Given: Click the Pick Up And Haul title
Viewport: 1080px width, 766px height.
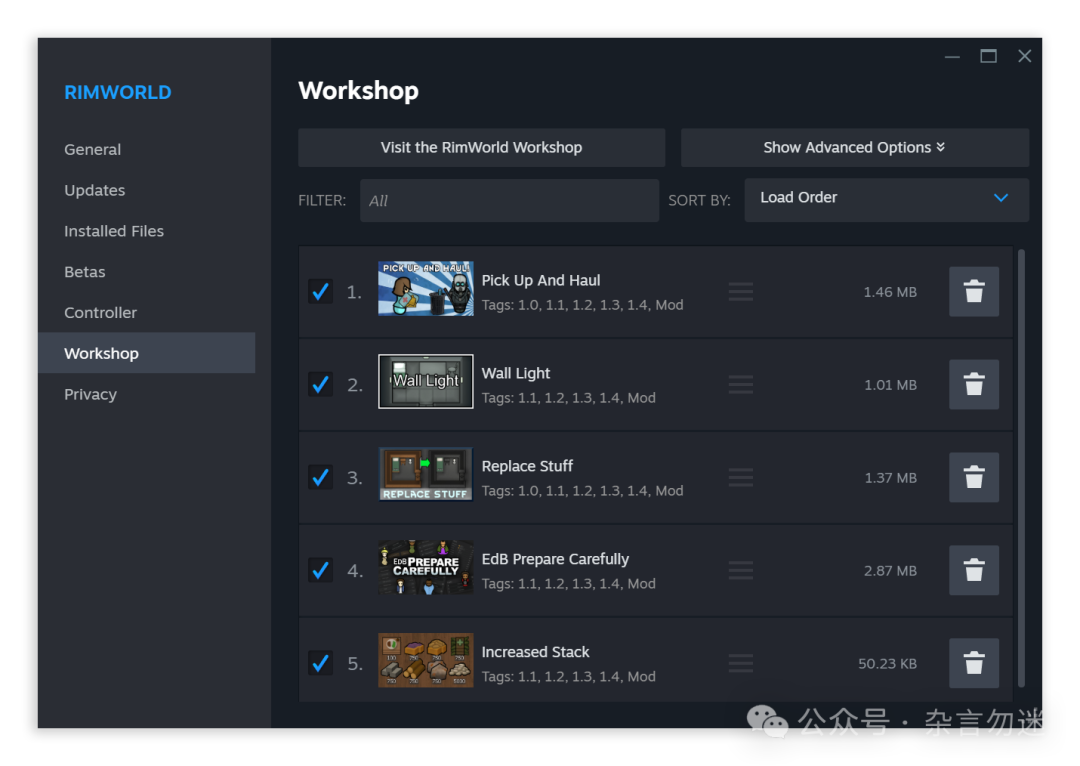Looking at the screenshot, I should [541, 280].
